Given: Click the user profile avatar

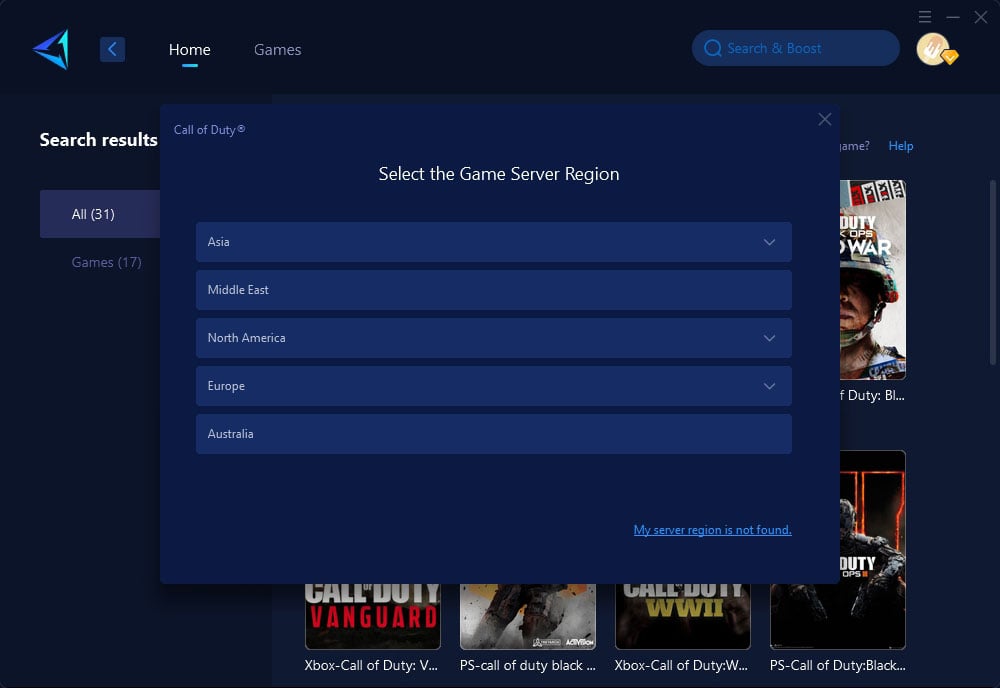Looking at the screenshot, I should (935, 49).
